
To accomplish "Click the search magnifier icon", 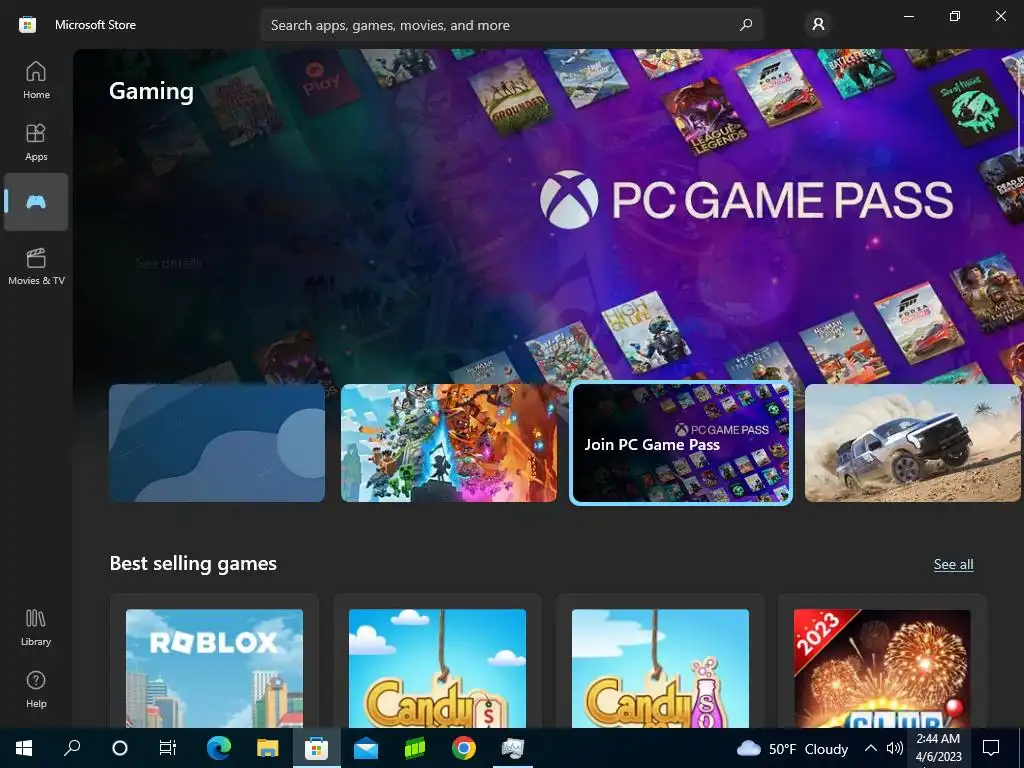I will [x=746, y=25].
